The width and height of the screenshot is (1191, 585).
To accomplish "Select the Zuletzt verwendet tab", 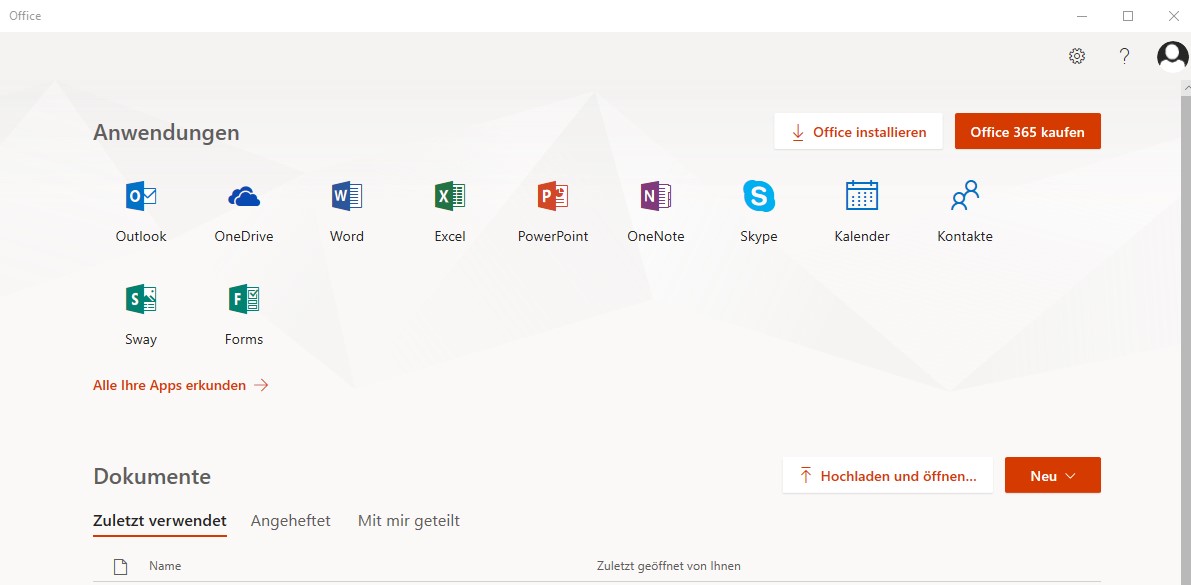I will (x=160, y=521).
